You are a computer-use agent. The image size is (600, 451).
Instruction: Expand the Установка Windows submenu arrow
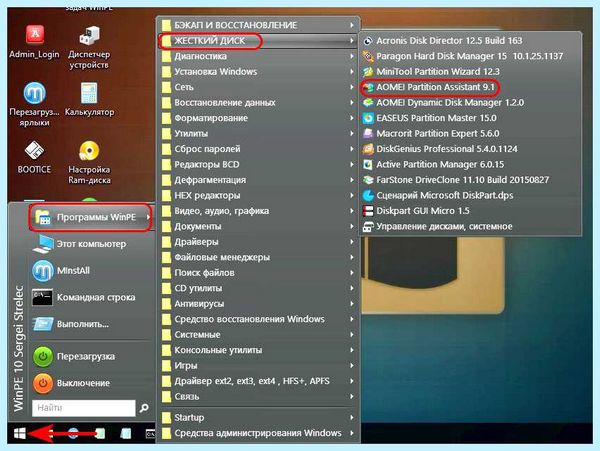pos(352,72)
